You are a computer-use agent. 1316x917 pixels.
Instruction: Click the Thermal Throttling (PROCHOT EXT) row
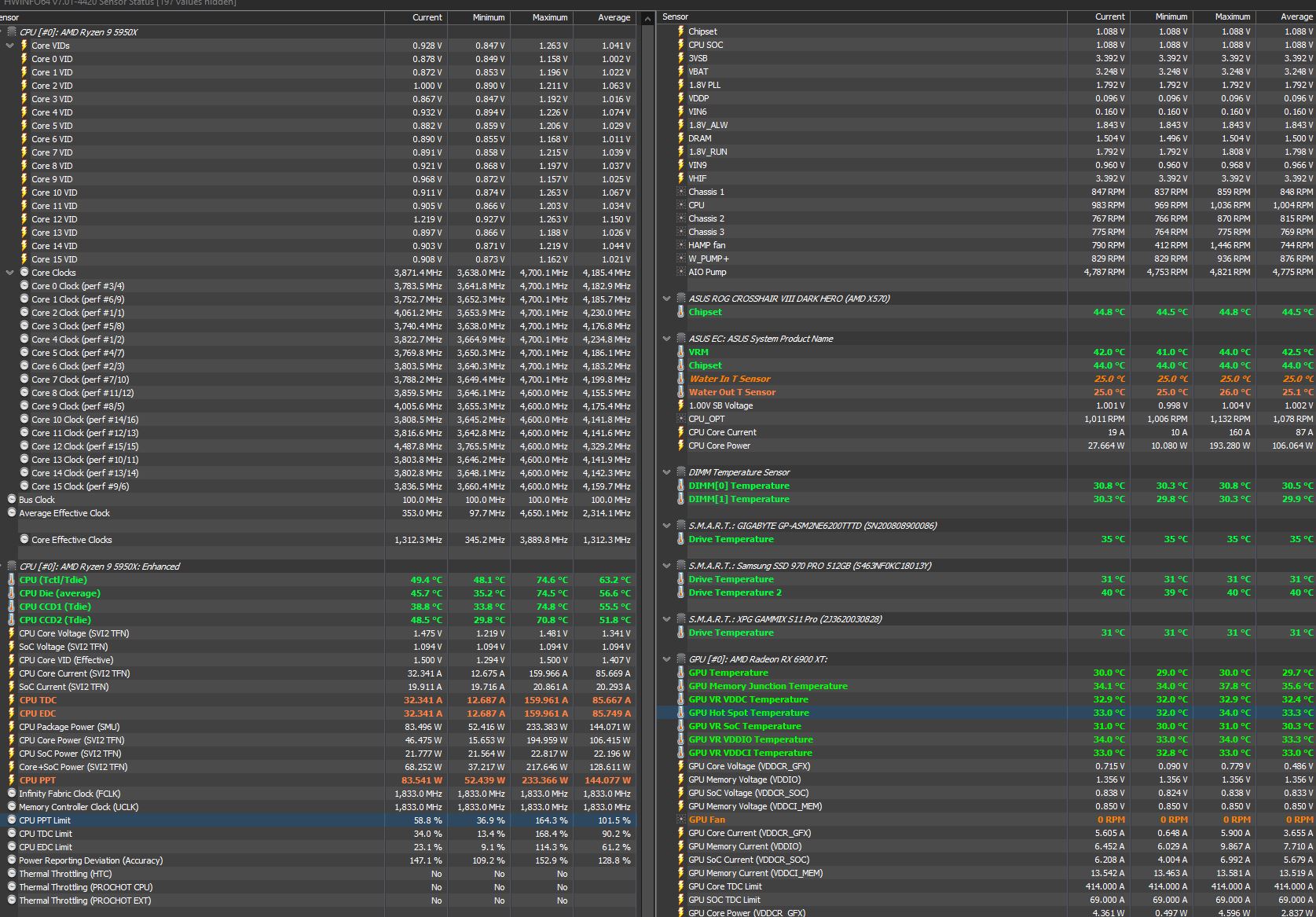coord(317,900)
